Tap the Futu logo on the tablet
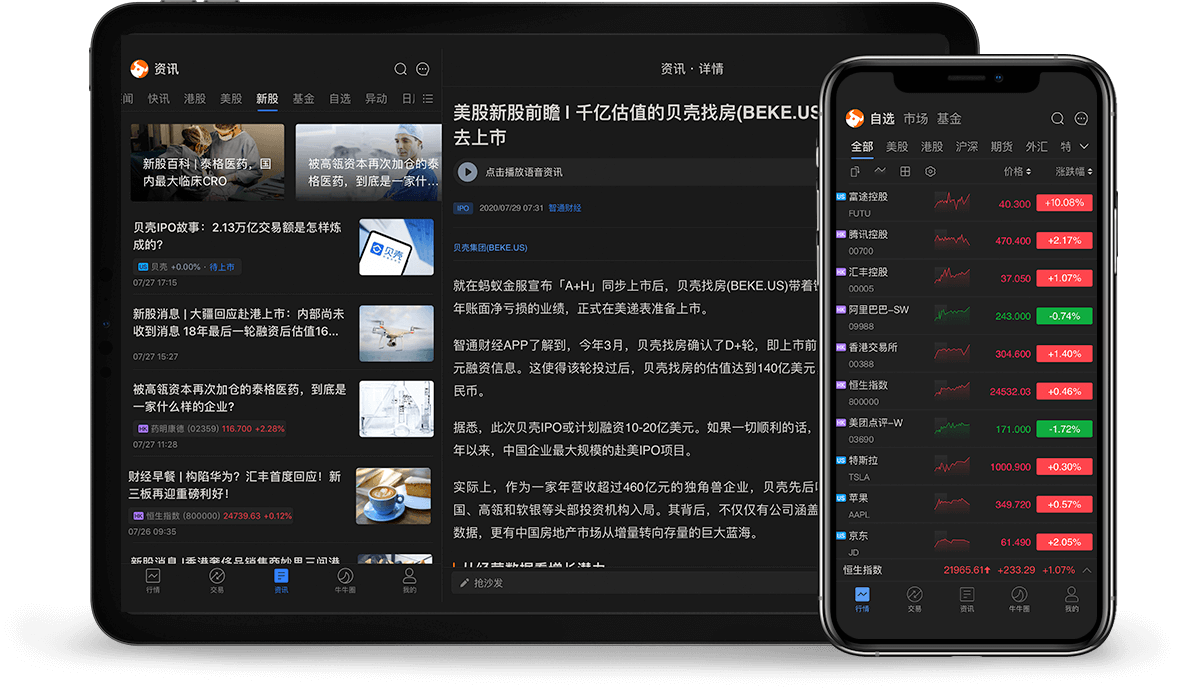This screenshot has height=689, width=1177. point(140,69)
